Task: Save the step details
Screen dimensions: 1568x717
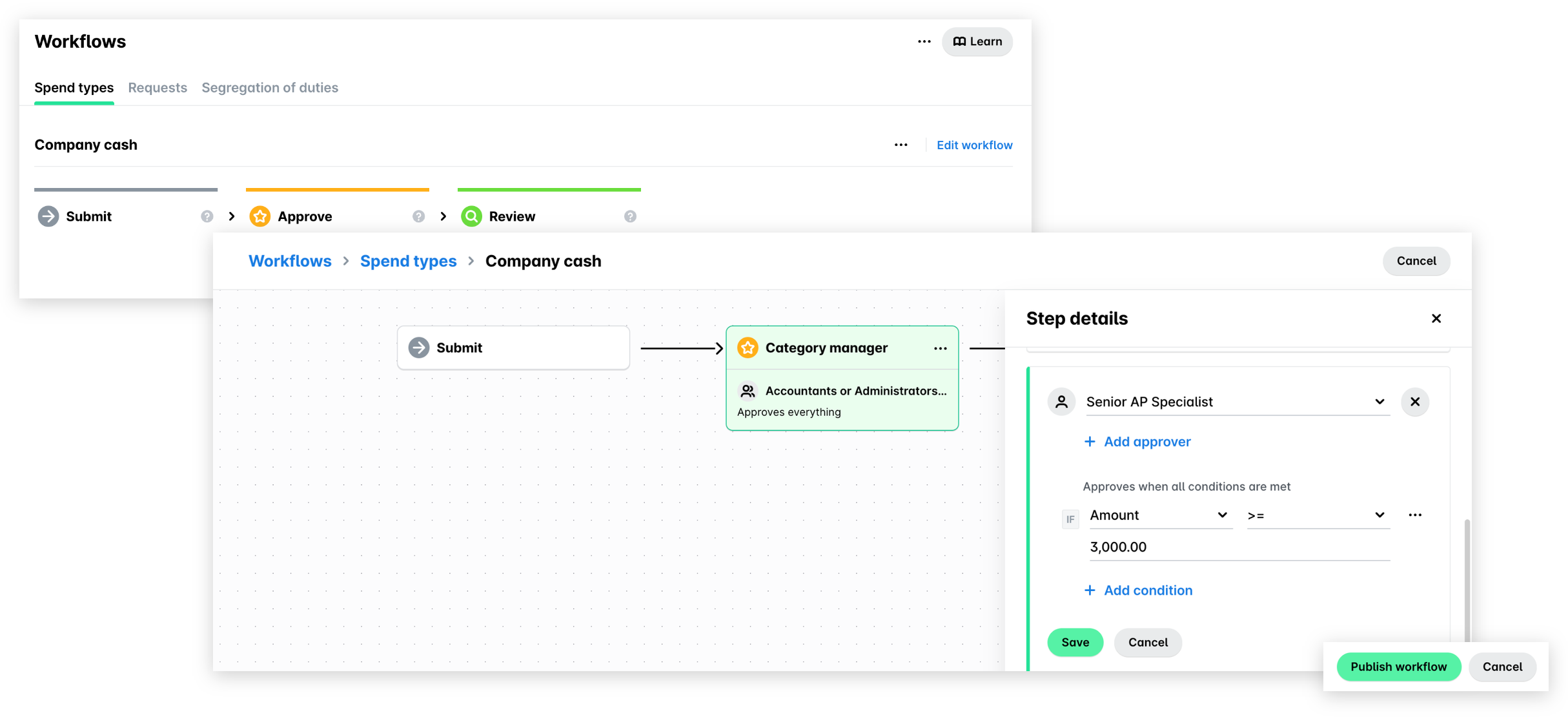Action: [1075, 643]
